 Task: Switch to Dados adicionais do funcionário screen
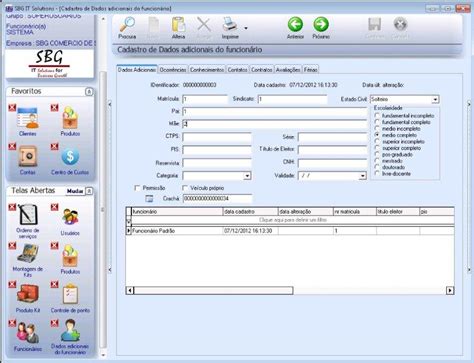[70, 331]
